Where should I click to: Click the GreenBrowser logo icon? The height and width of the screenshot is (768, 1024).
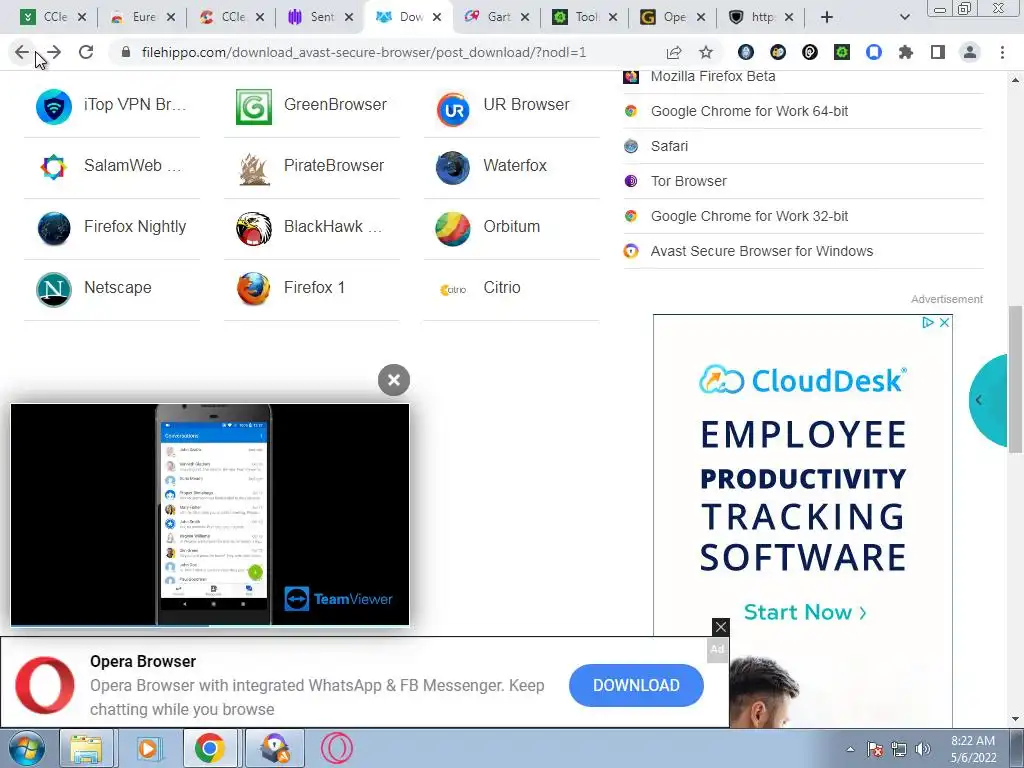pyautogui.click(x=253, y=106)
